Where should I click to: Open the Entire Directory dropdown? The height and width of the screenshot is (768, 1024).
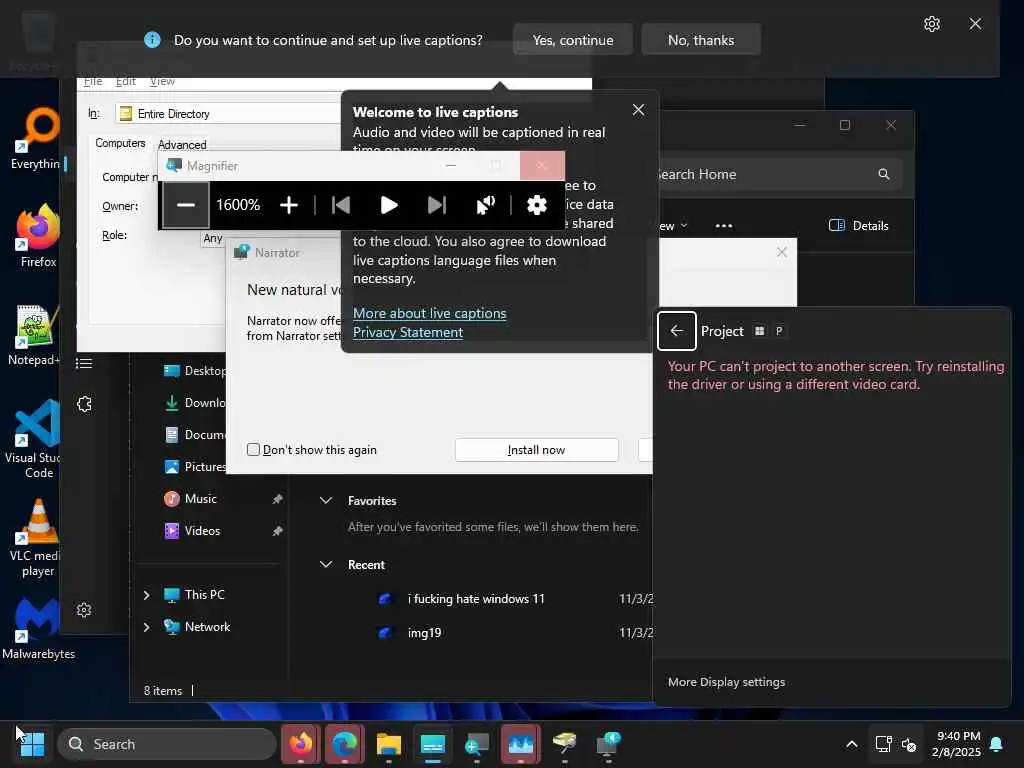tap(228, 114)
